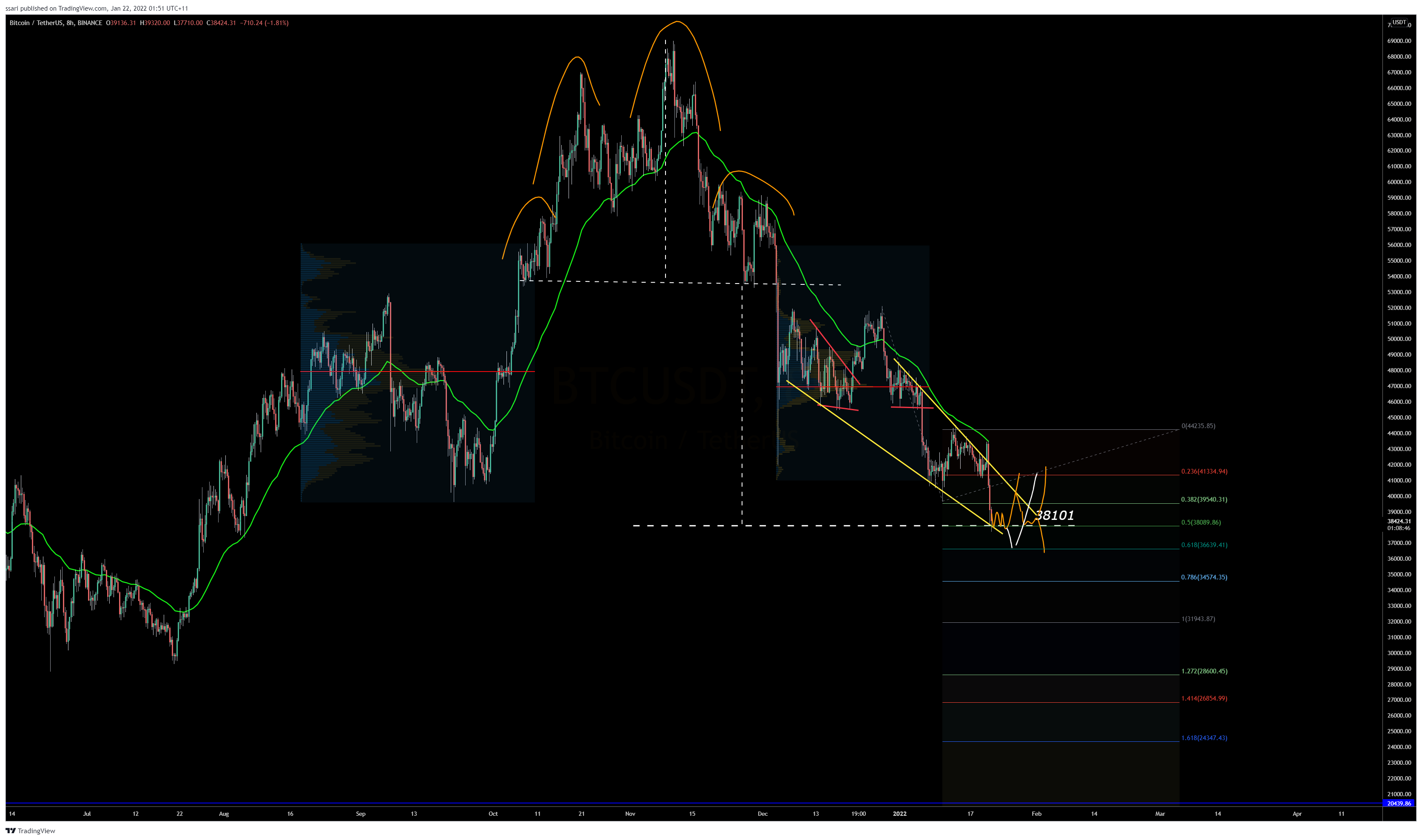Click the high value H39320.00
The height and width of the screenshot is (840, 1422).
tap(155, 23)
